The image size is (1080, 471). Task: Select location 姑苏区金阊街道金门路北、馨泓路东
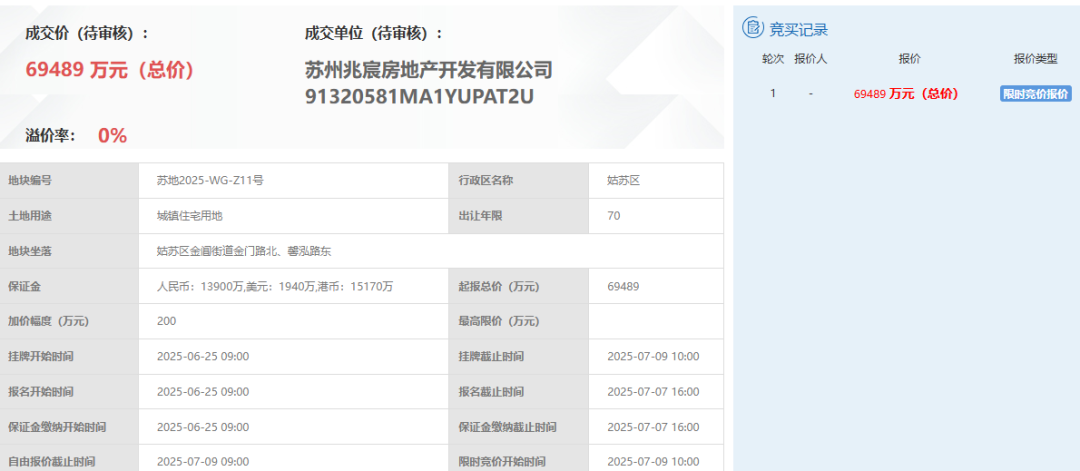(x=245, y=251)
